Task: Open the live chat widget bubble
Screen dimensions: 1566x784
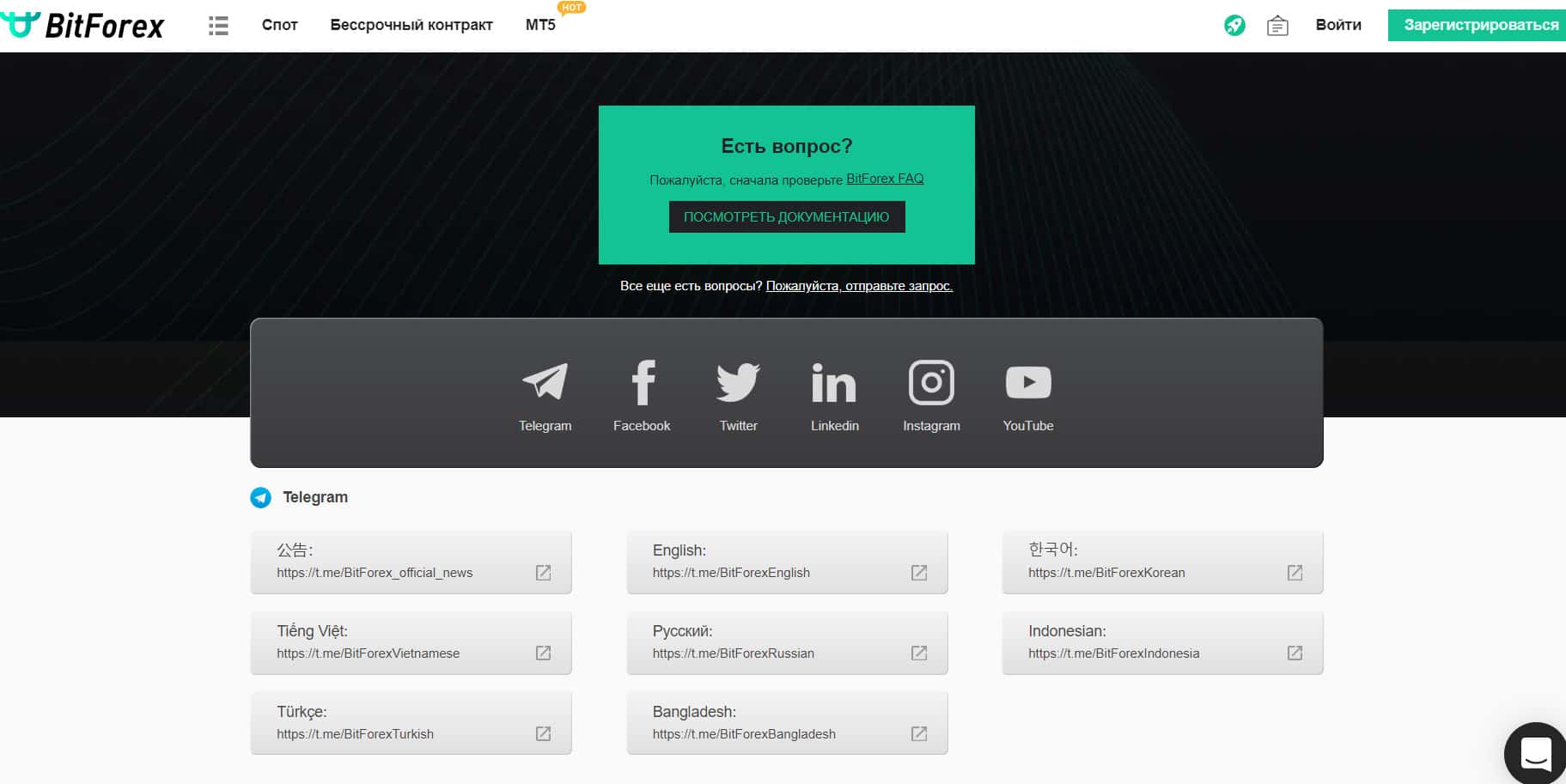Action: [1535, 753]
